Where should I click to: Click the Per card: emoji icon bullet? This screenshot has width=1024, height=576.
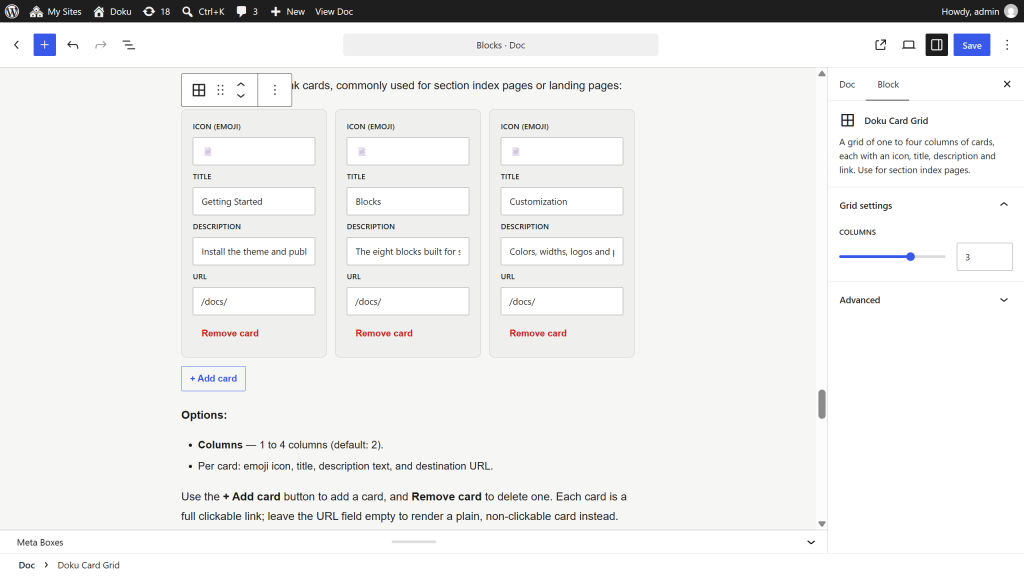point(345,466)
